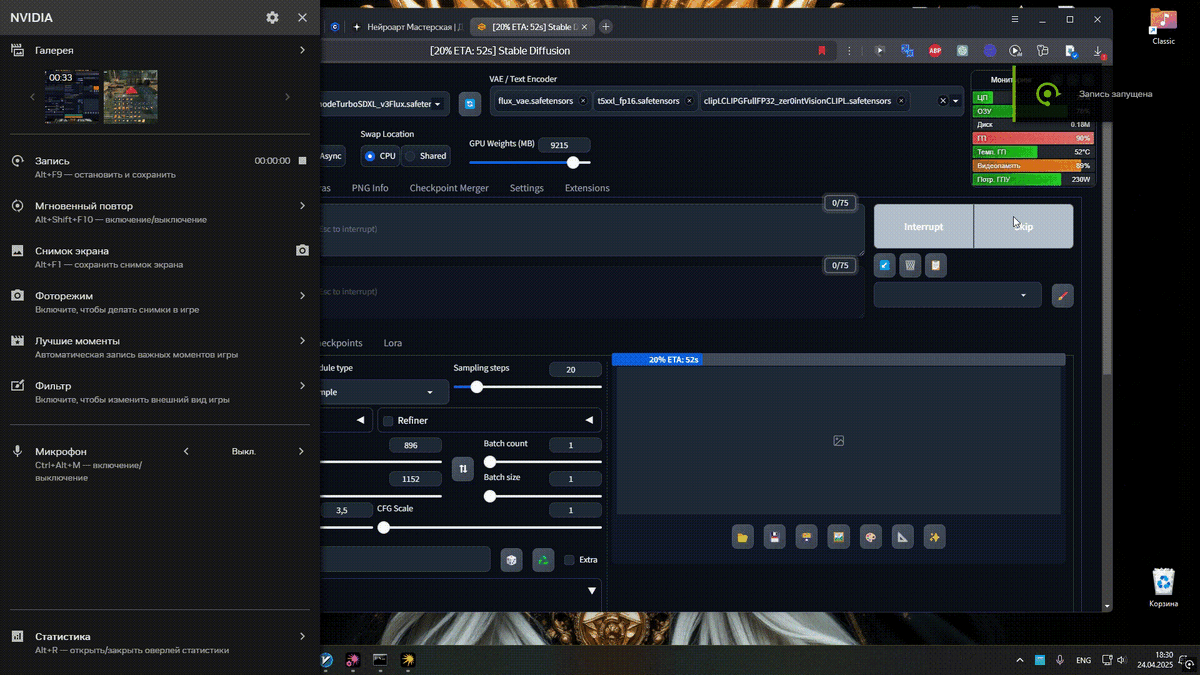
Task: Expand Галерея section in NVIDIA overlay
Action: pyautogui.click(x=302, y=50)
